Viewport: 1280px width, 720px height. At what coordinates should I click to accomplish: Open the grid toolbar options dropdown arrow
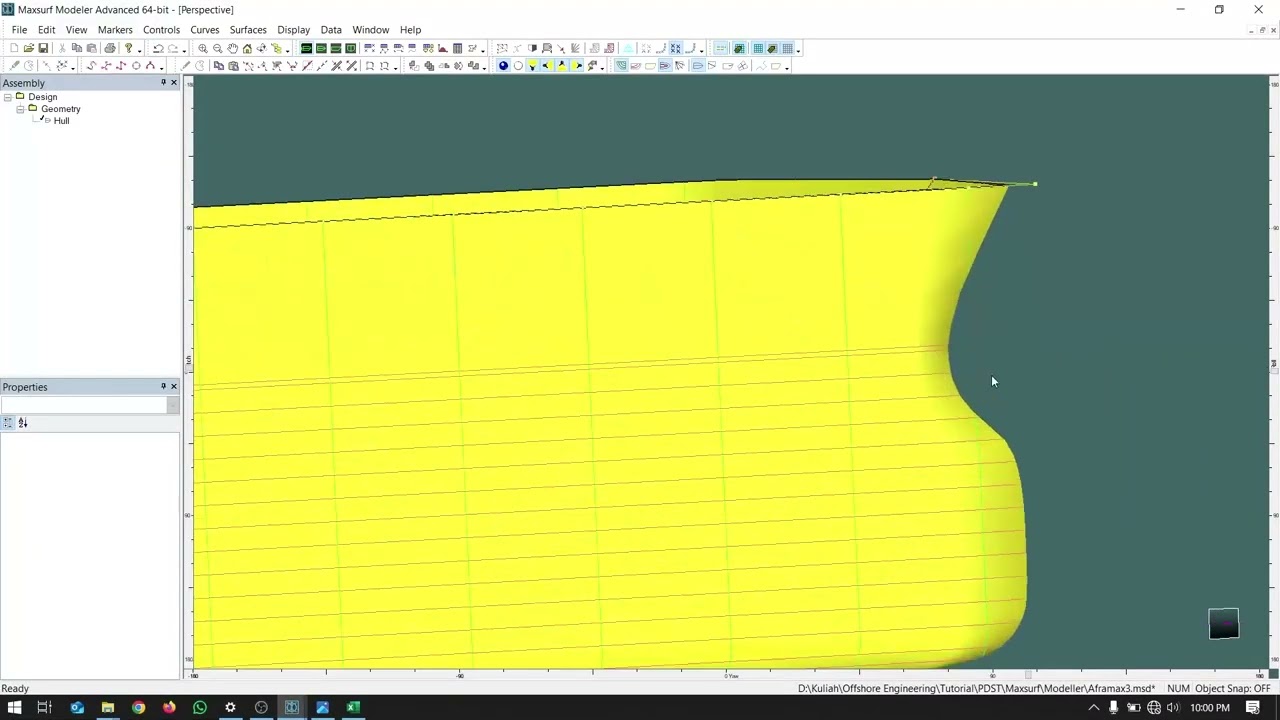[798, 49]
